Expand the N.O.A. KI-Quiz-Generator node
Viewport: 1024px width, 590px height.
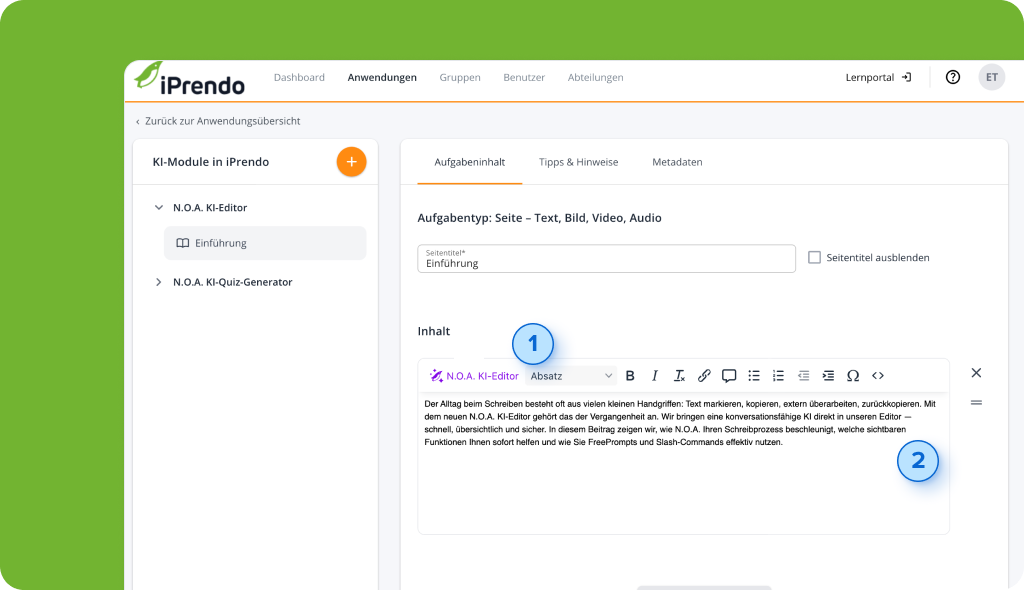pos(158,282)
